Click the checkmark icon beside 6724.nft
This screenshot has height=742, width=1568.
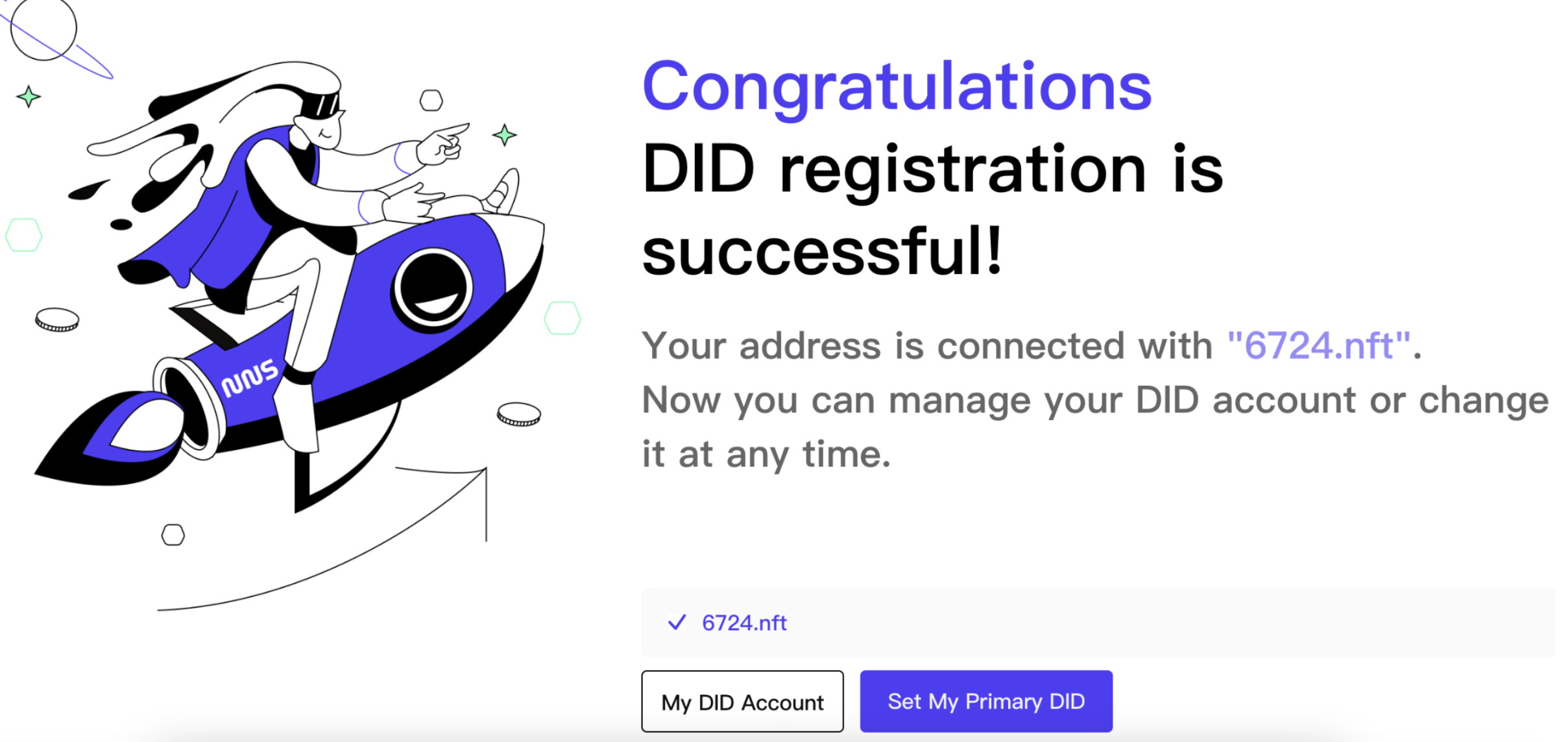(677, 623)
